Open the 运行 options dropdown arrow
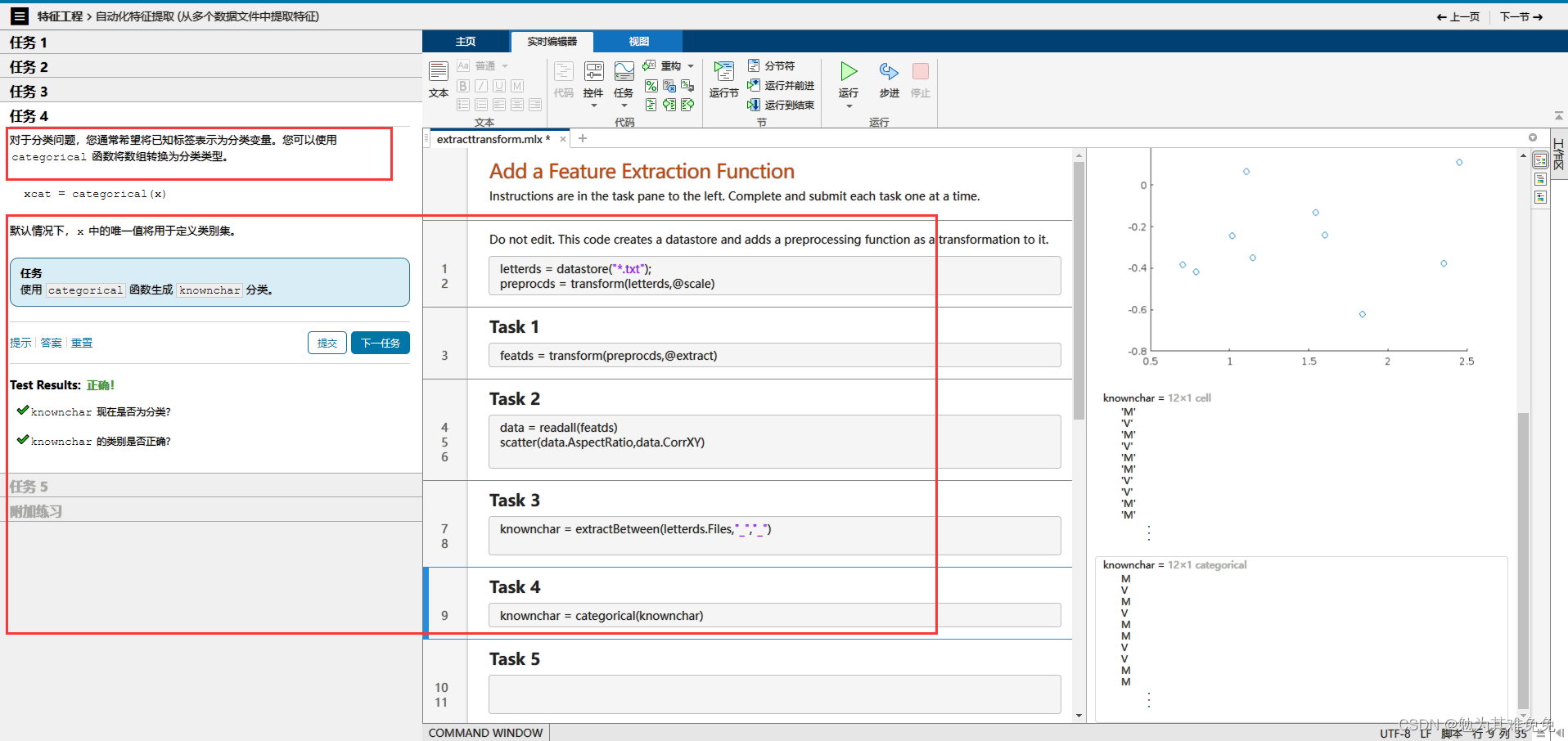The height and width of the screenshot is (741, 1568). (x=849, y=106)
